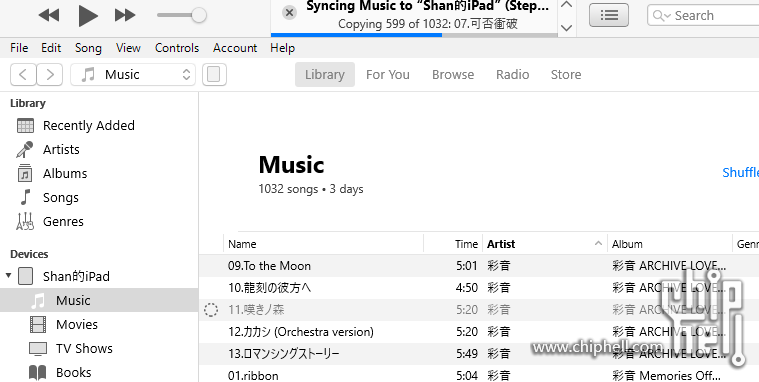Select the Shan的iPad device
This screenshot has height=382, width=759.
[76, 276]
